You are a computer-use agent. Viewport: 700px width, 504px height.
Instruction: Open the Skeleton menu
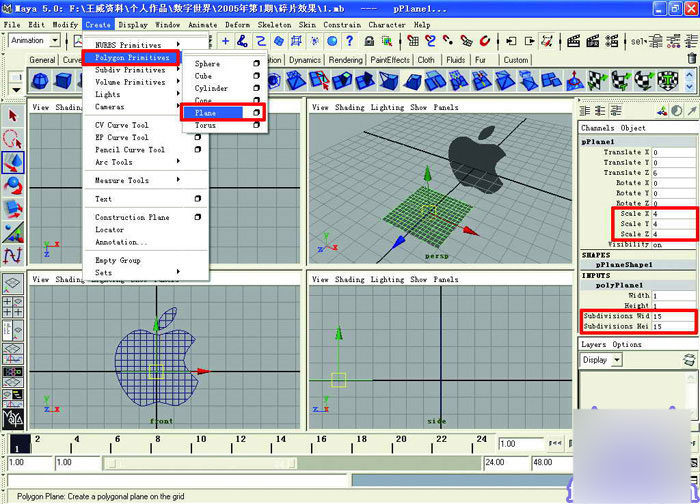pyautogui.click(x=274, y=25)
